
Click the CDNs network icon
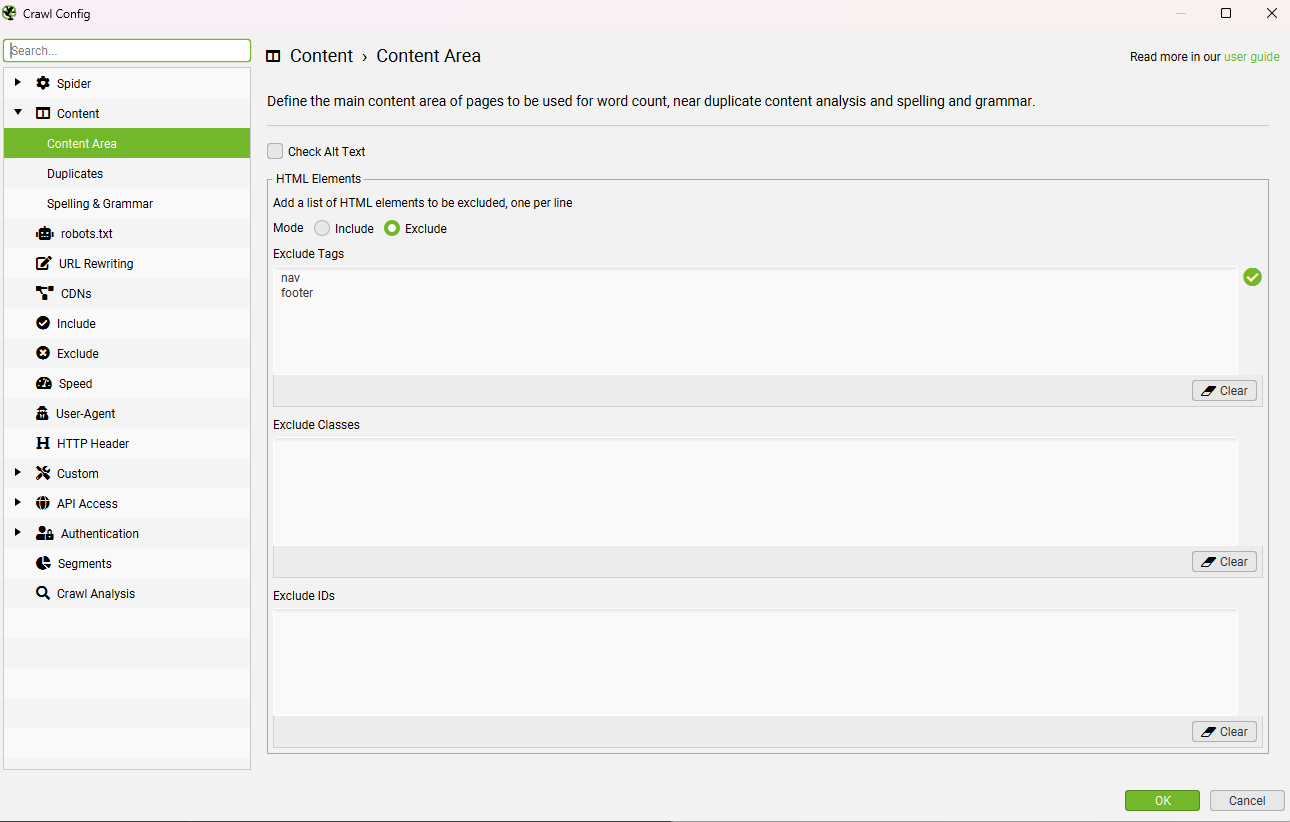44,294
